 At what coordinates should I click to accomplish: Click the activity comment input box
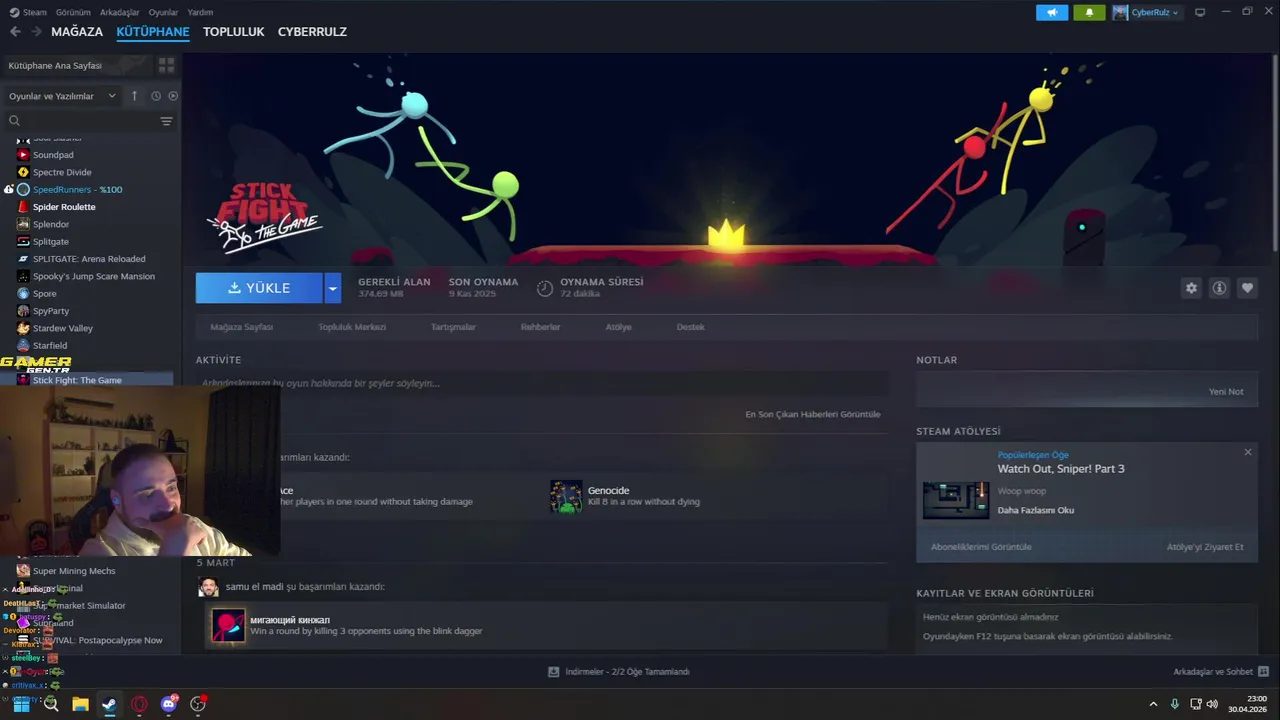click(542, 383)
